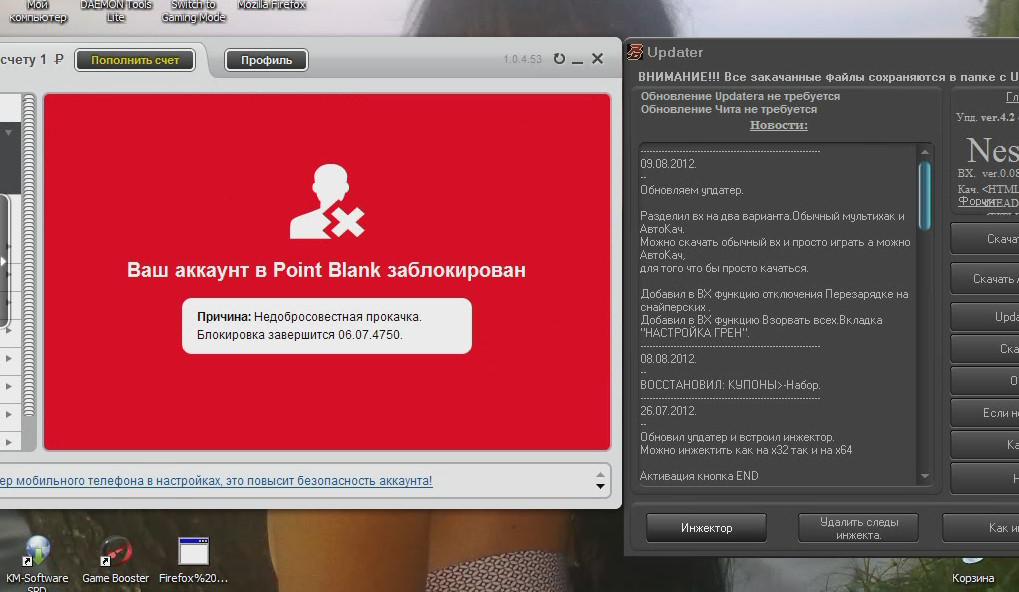Click the down arrow of the launcher news ticker
The height and width of the screenshot is (592, 1019).
600,486
